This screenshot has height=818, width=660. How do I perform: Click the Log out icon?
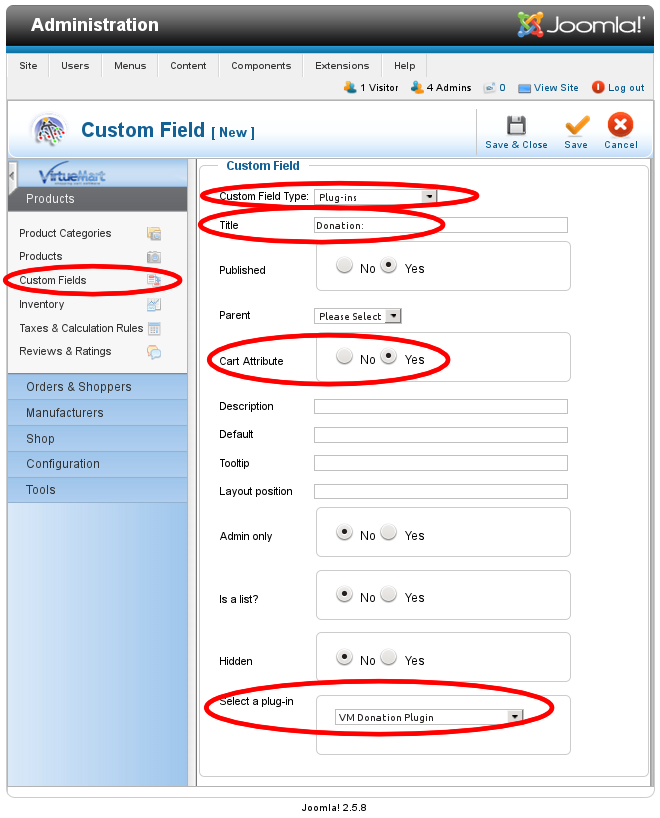tap(598, 88)
